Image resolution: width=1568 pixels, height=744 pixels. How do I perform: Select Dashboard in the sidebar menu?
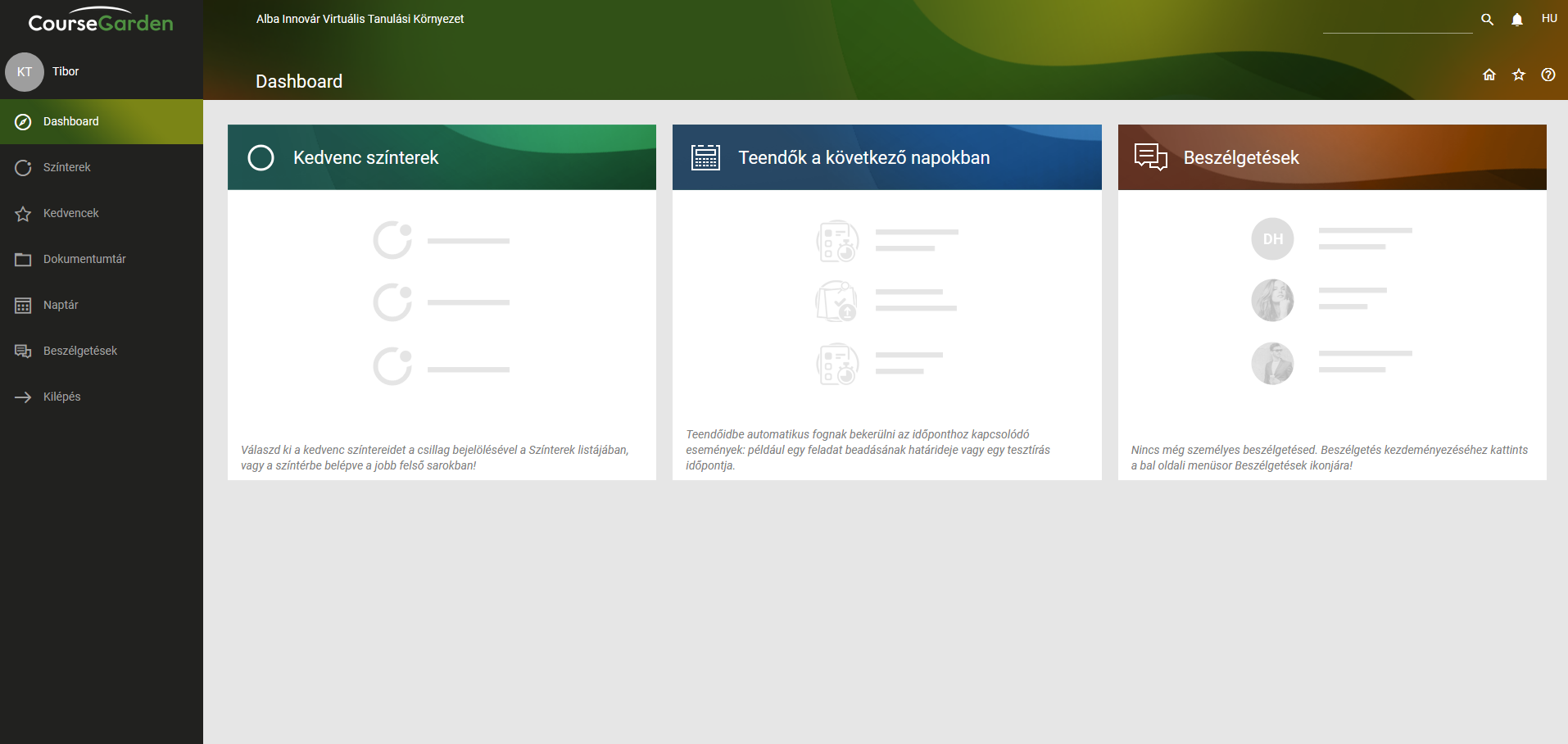pos(70,121)
